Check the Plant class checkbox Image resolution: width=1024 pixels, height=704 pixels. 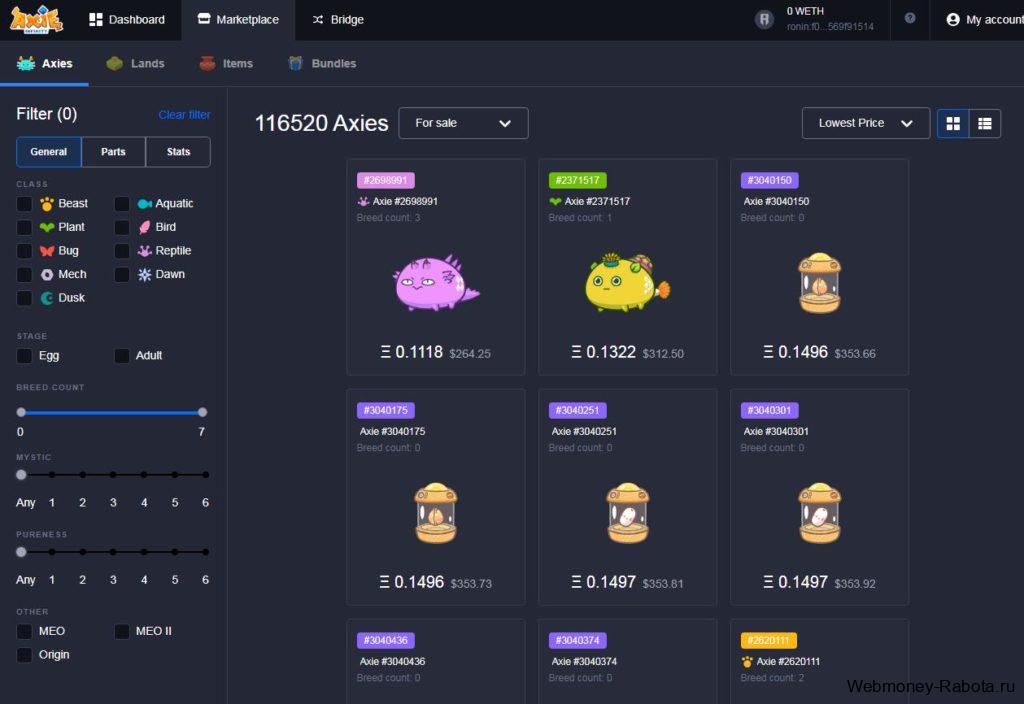point(24,227)
